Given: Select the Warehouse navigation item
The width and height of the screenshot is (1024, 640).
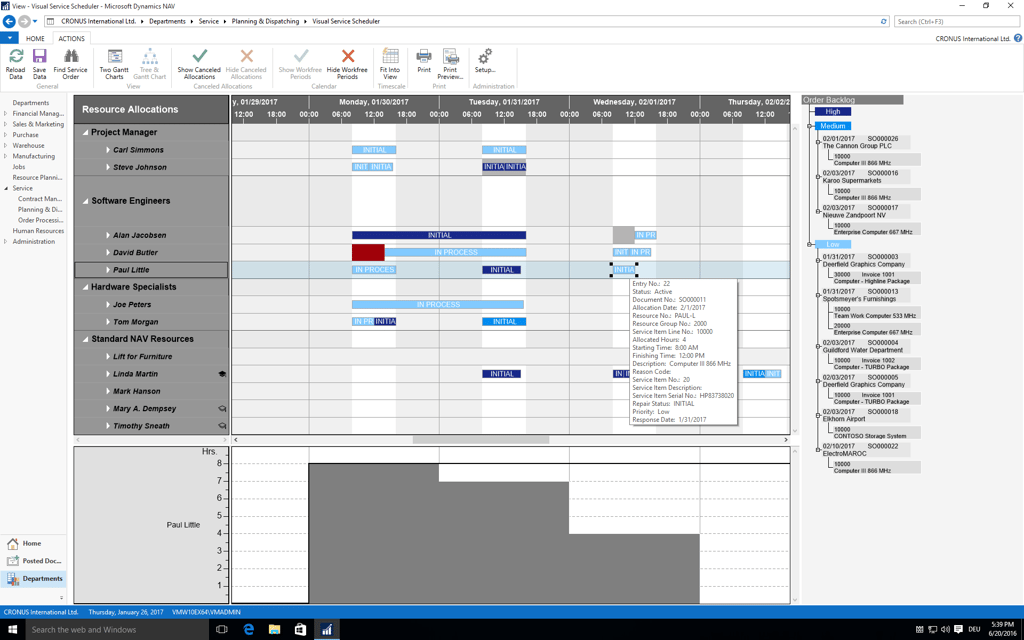Looking at the screenshot, I should (28, 146).
